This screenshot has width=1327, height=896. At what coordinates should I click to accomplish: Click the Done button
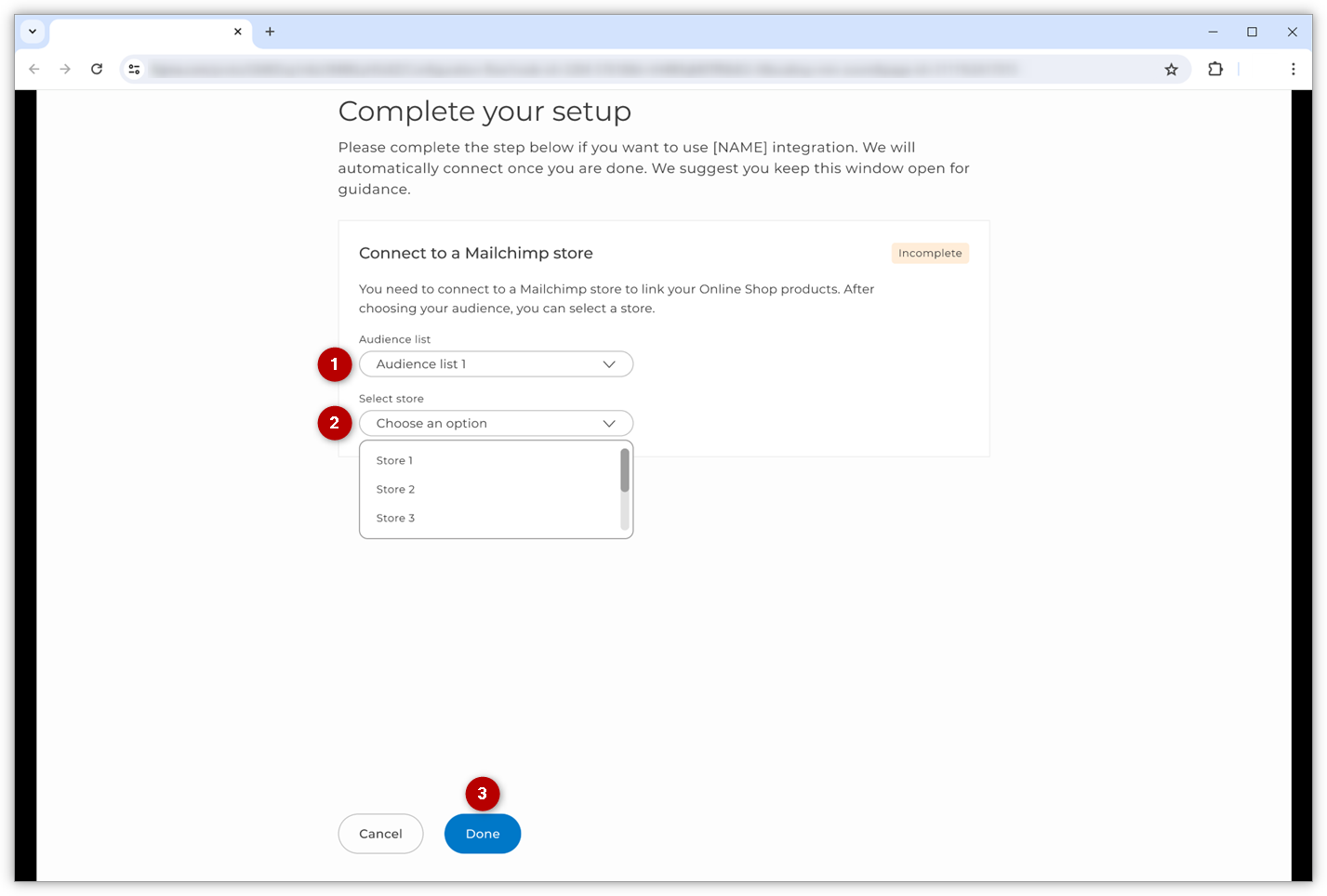[482, 834]
